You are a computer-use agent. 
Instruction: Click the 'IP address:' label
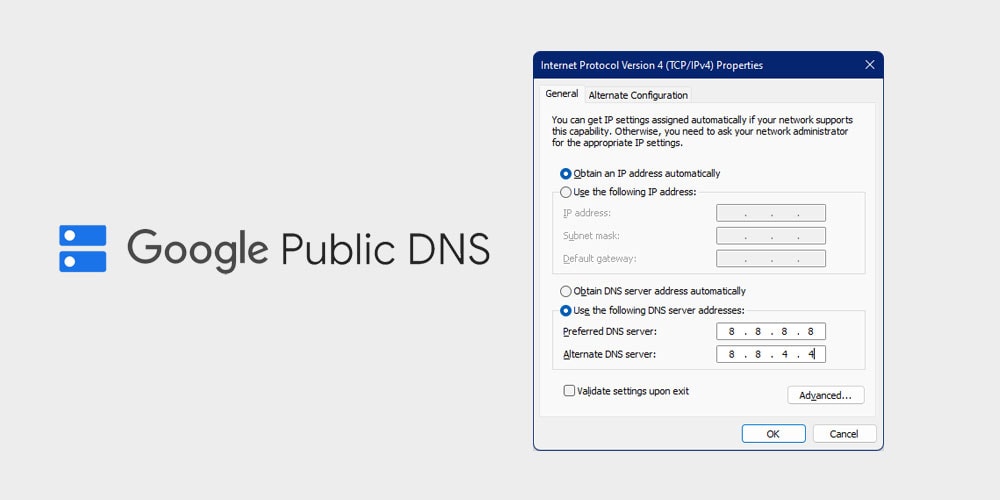coord(587,213)
